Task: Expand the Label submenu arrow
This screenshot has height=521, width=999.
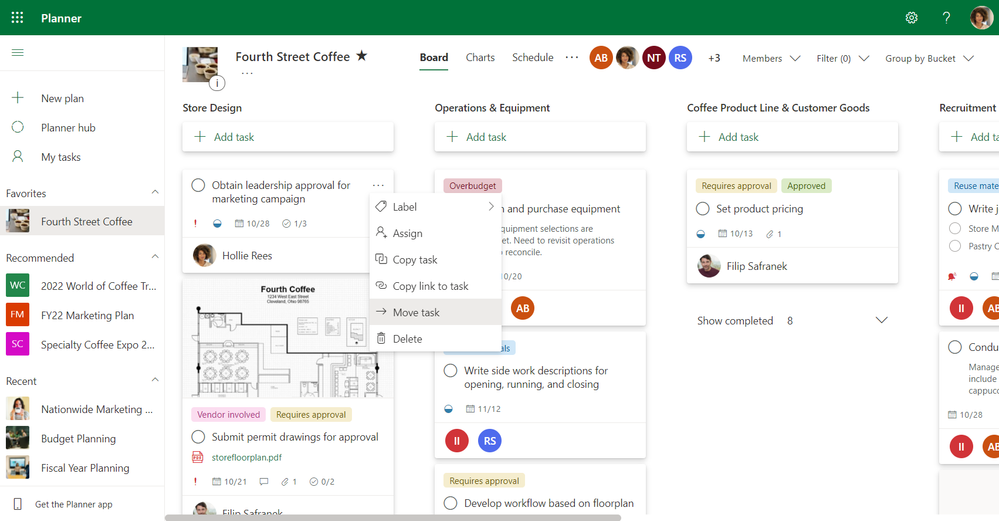Action: click(491, 206)
